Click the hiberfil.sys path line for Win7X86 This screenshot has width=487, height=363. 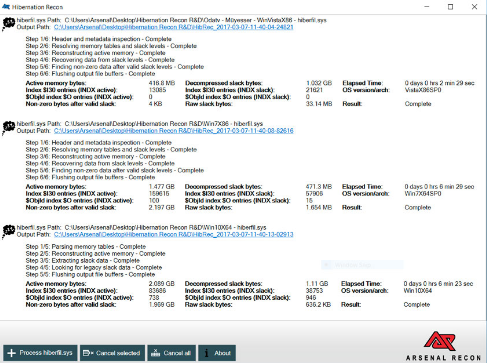point(140,124)
